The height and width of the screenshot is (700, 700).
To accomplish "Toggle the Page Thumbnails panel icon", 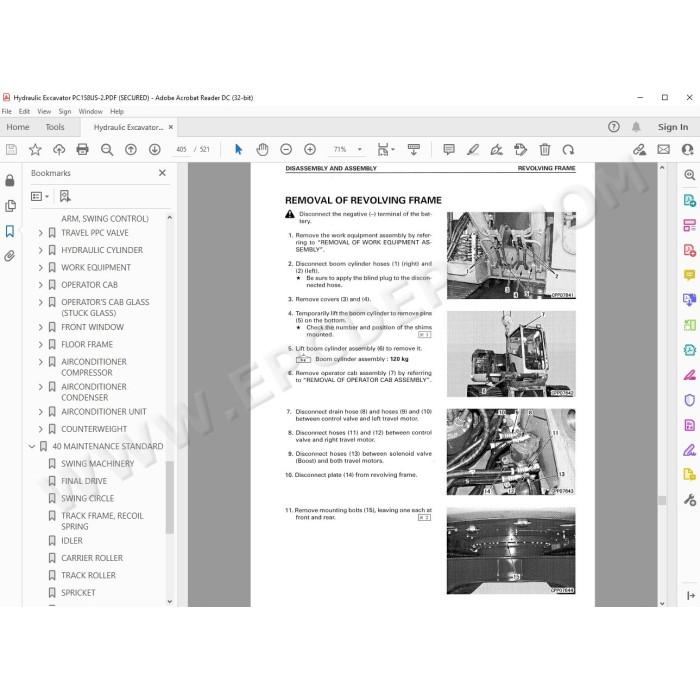I will (9, 206).
